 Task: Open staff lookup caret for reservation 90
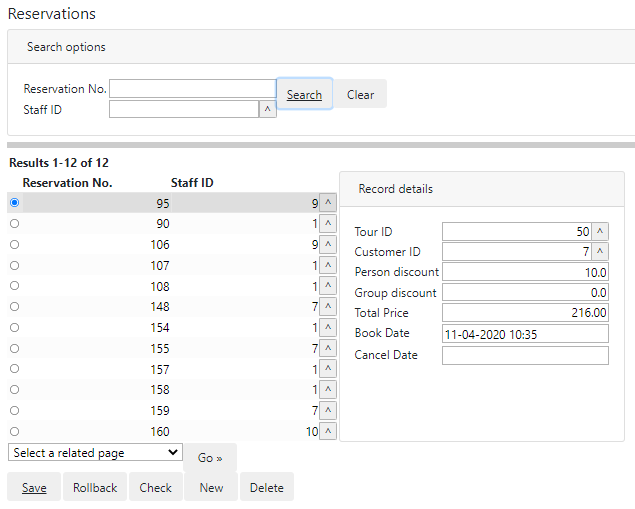coord(328,224)
